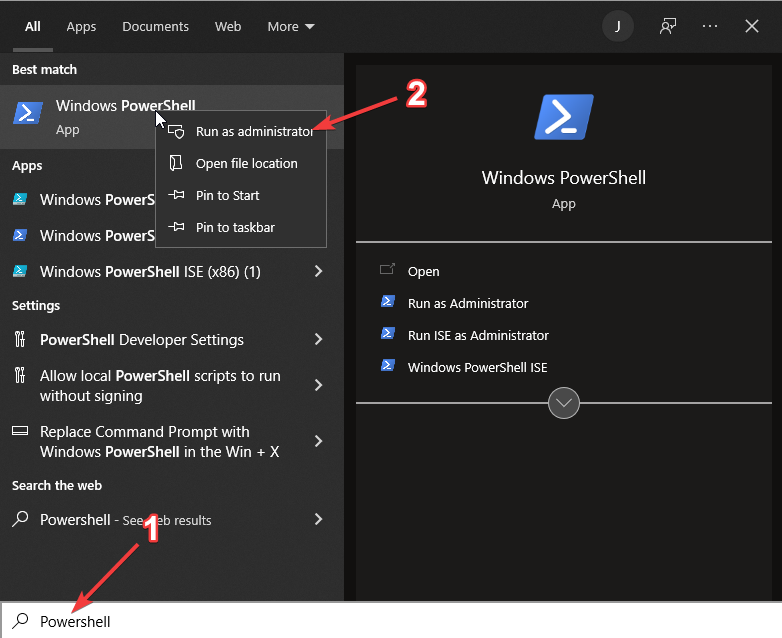Choose Open file location in context menu
Viewport: 782px width, 638px height.
click(x=241, y=163)
